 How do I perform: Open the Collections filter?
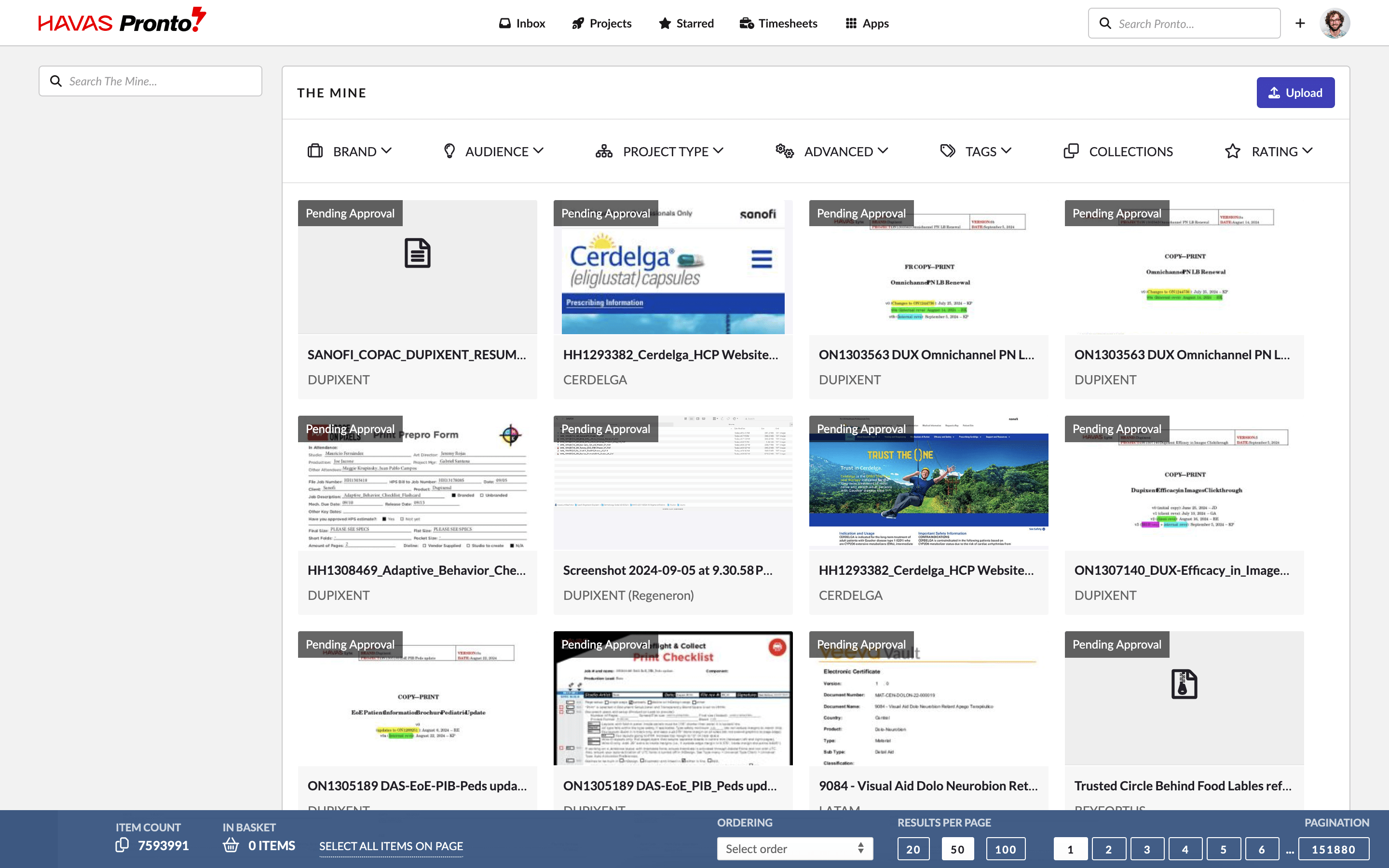[x=1118, y=151]
